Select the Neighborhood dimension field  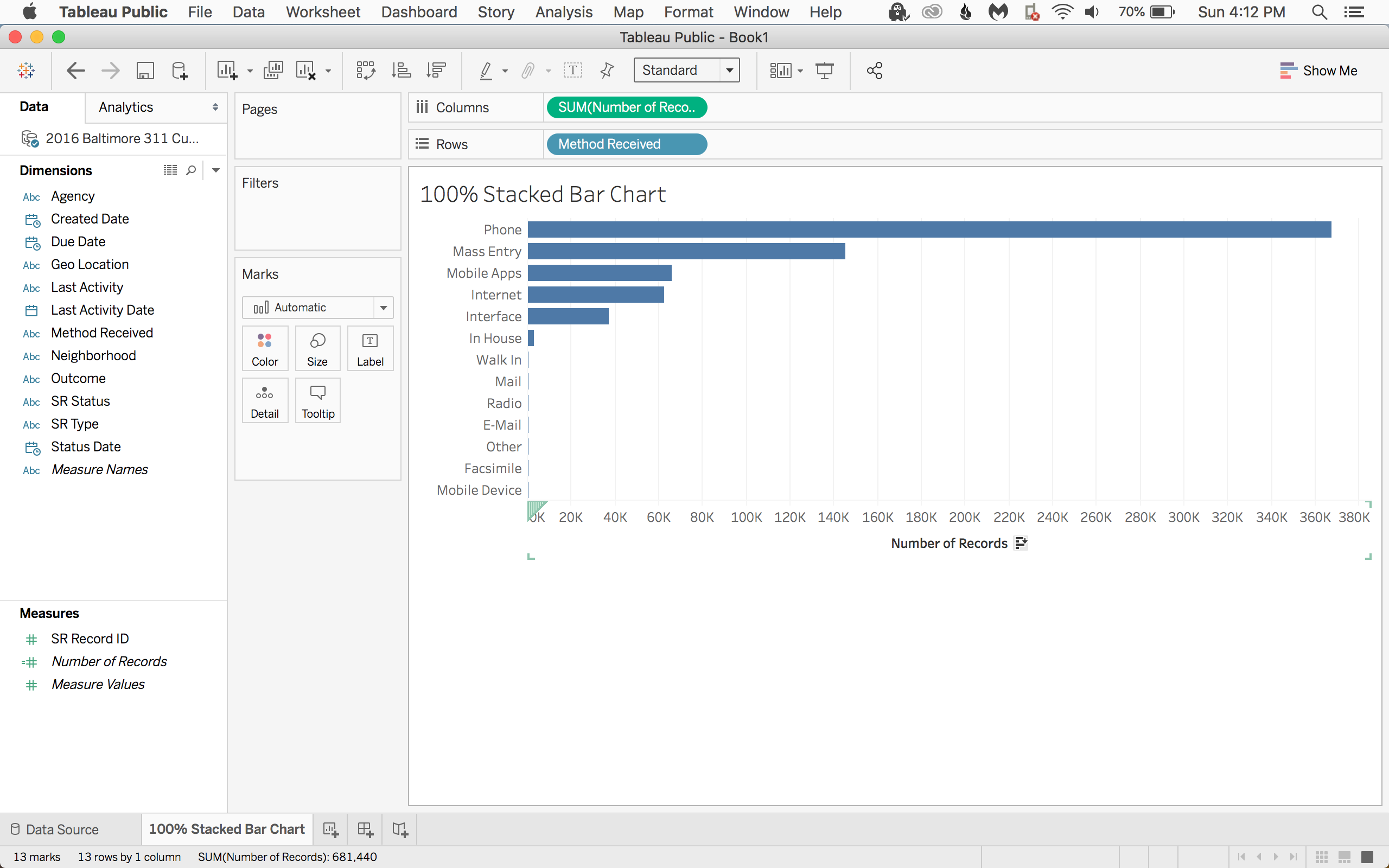click(93, 355)
